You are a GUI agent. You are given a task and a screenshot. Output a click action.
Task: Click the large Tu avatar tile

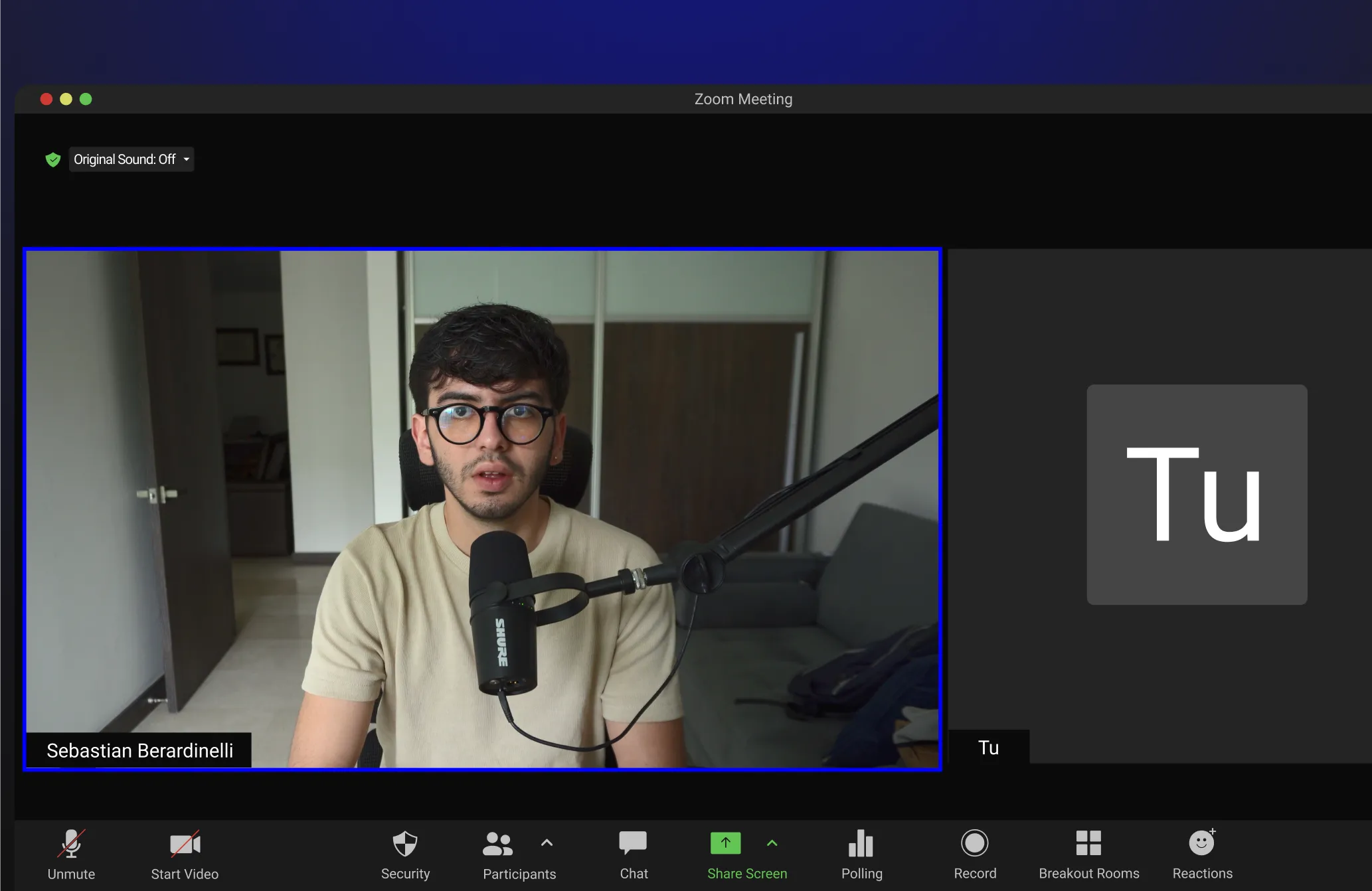1197,495
